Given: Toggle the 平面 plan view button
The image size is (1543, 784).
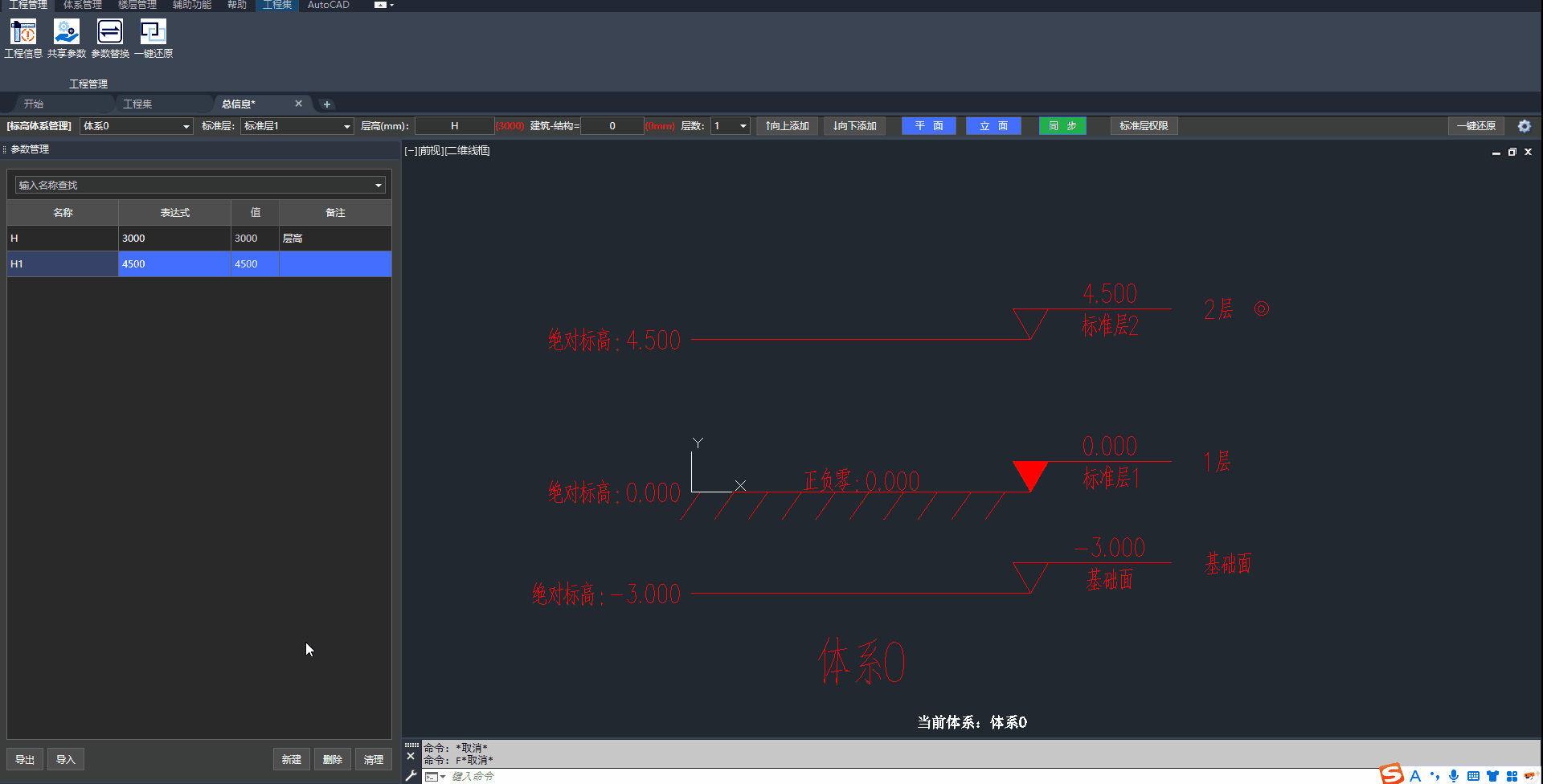Looking at the screenshot, I should 928,126.
